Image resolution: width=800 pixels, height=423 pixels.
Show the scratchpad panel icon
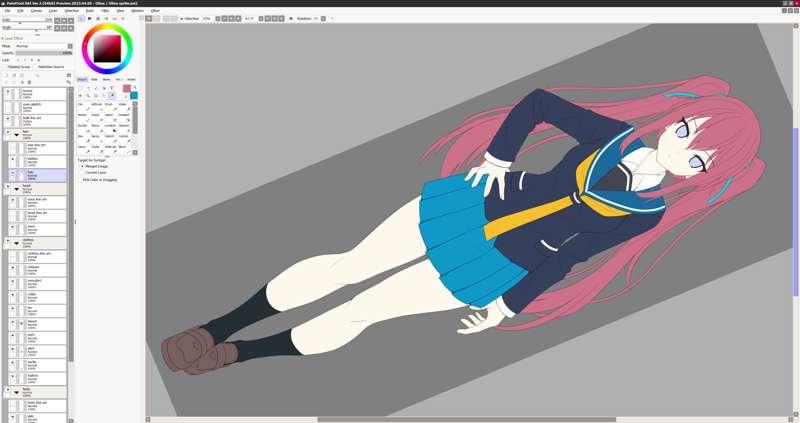[x=123, y=18]
